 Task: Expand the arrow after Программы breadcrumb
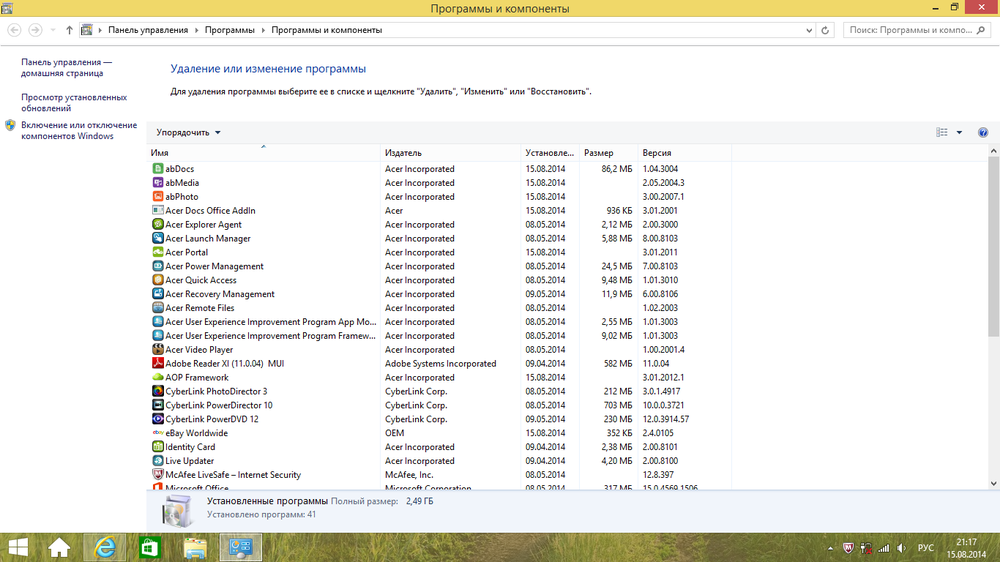pyautogui.click(x=263, y=30)
